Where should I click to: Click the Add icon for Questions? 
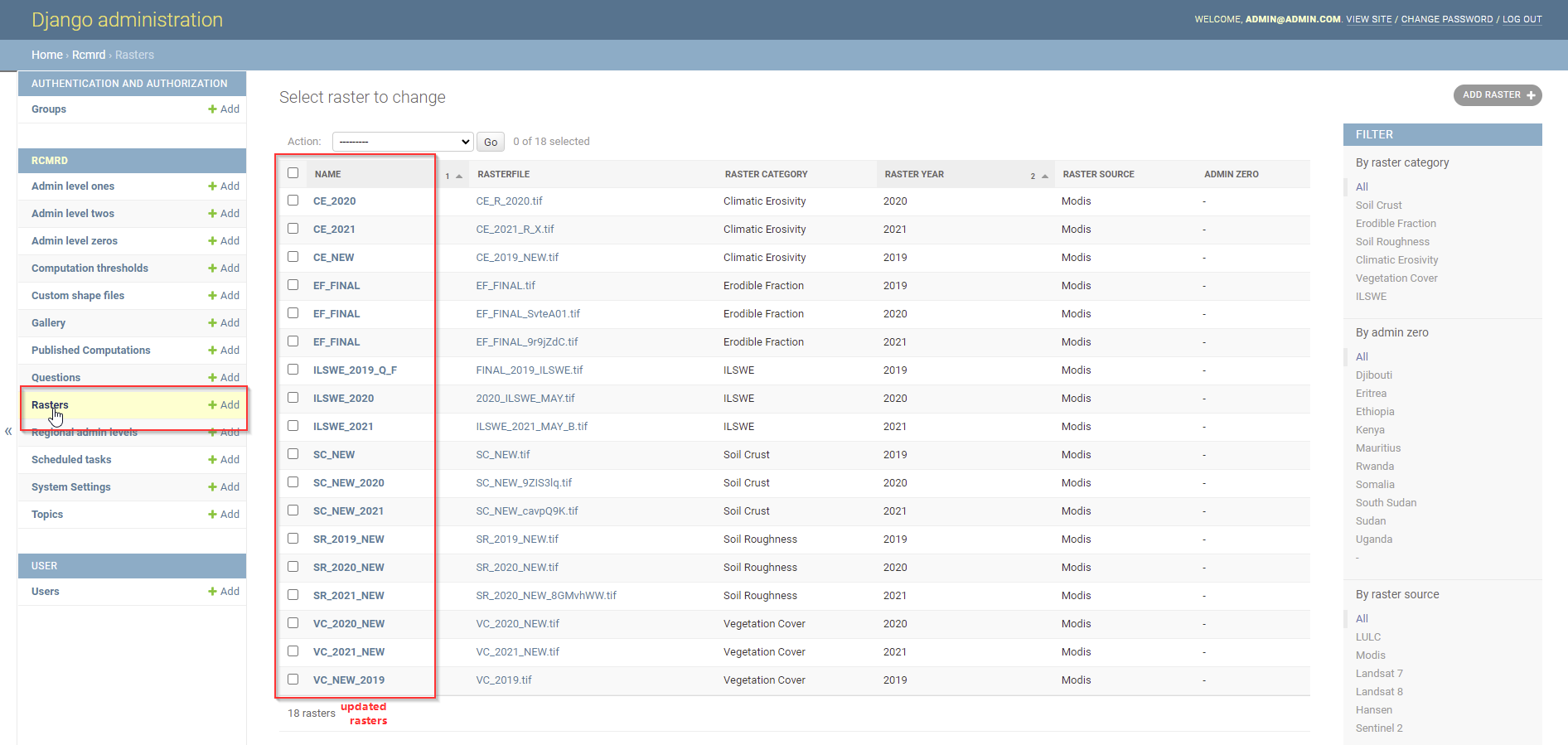224,378
